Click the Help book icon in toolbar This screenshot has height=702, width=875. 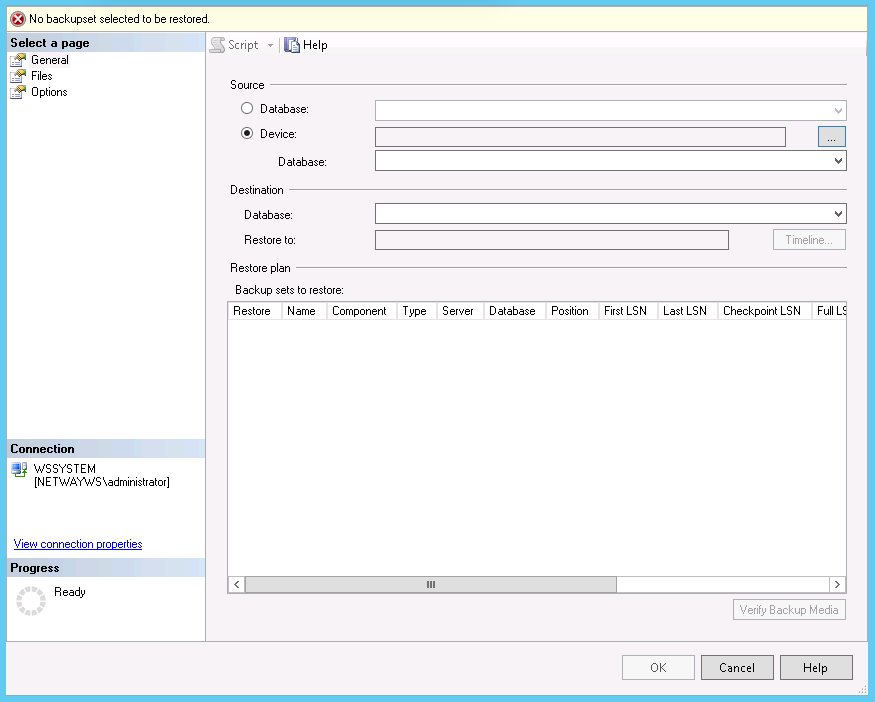292,45
